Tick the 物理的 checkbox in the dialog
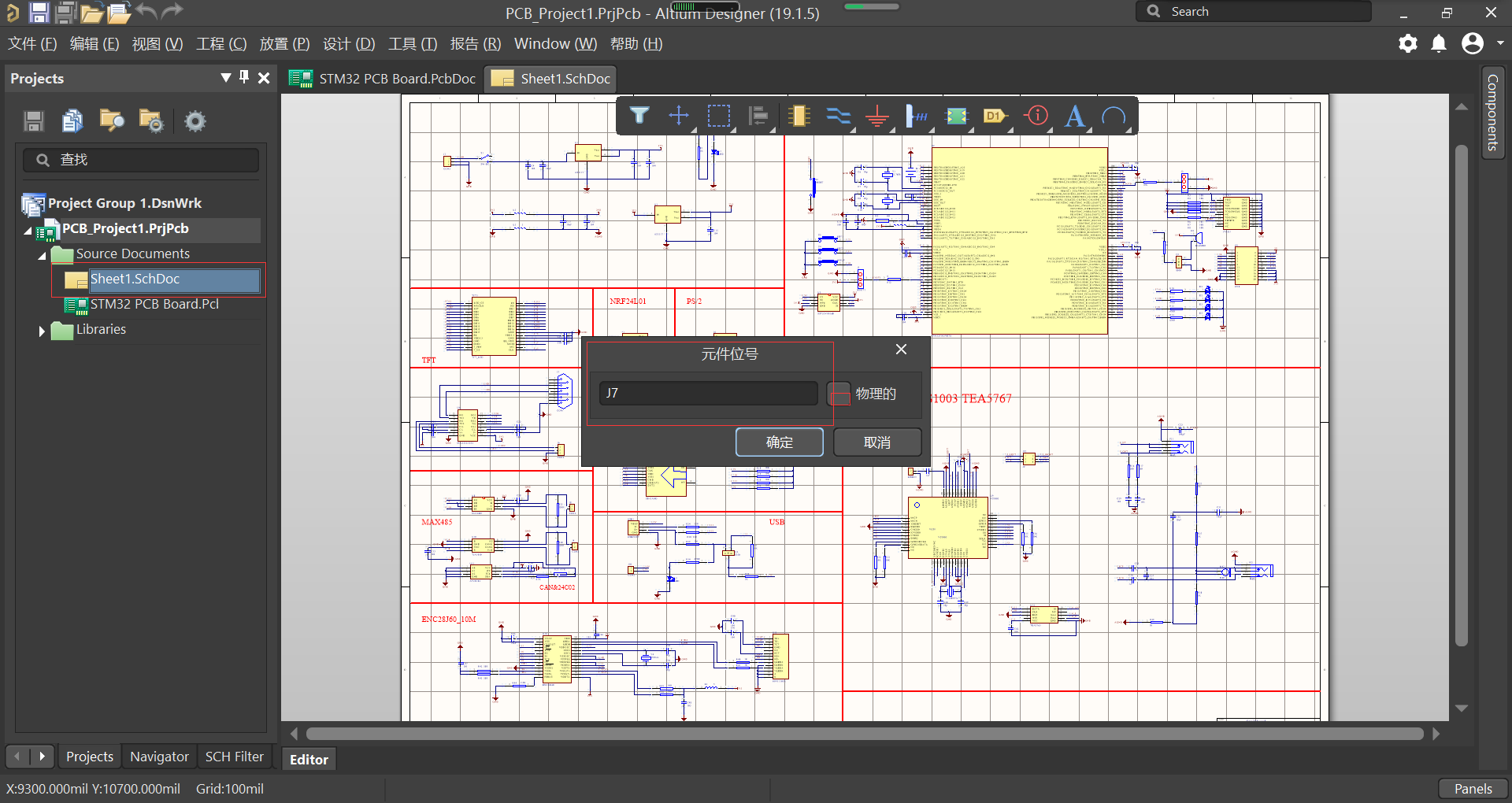Viewport: 1512px width, 803px height. pyautogui.click(x=839, y=394)
